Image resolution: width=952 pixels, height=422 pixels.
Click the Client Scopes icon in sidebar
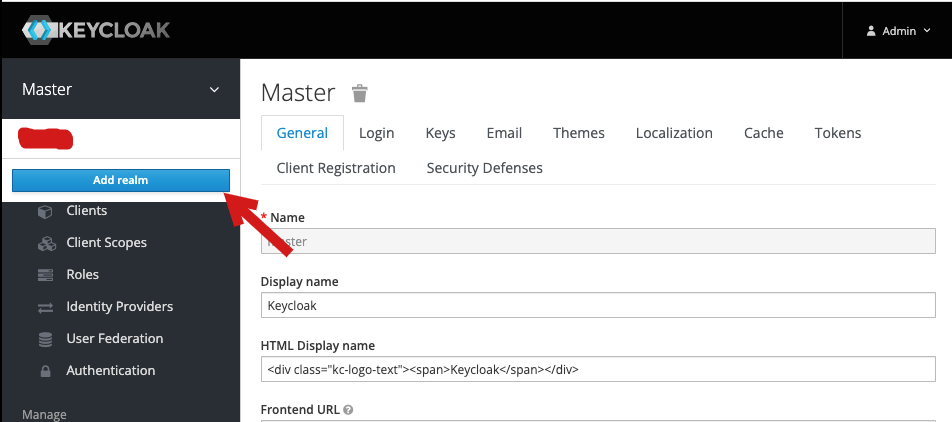pyautogui.click(x=45, y=243)
